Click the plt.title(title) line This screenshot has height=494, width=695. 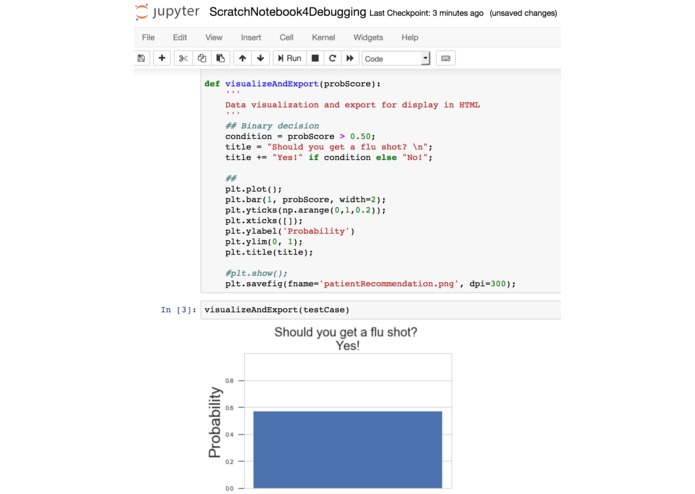(x=269, y=252)
